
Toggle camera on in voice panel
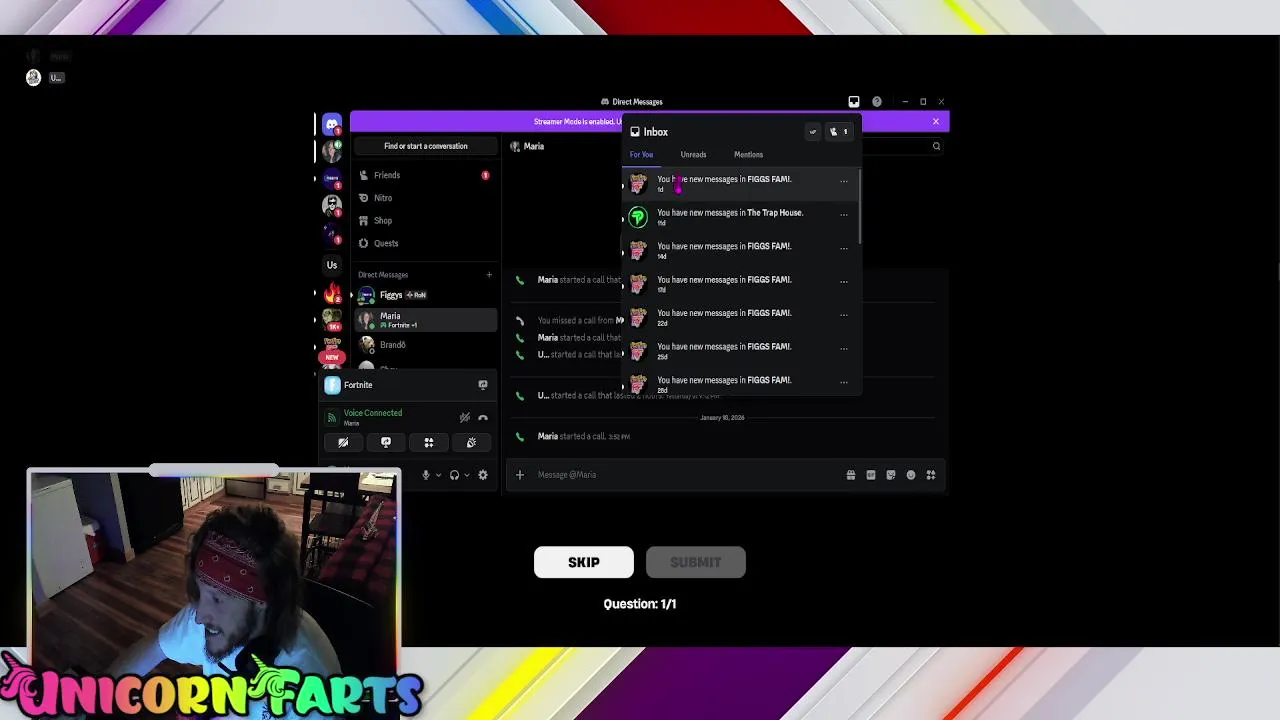343,442
